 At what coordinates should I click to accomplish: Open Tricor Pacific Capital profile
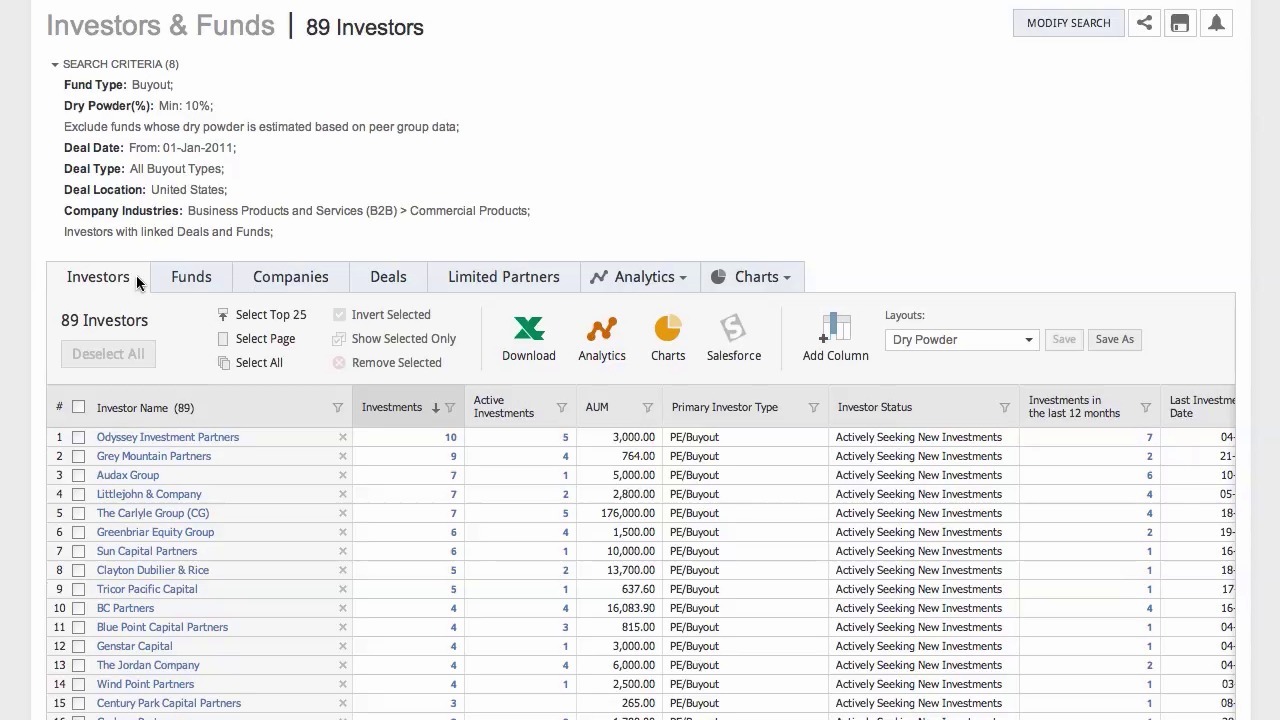(147, 589)
